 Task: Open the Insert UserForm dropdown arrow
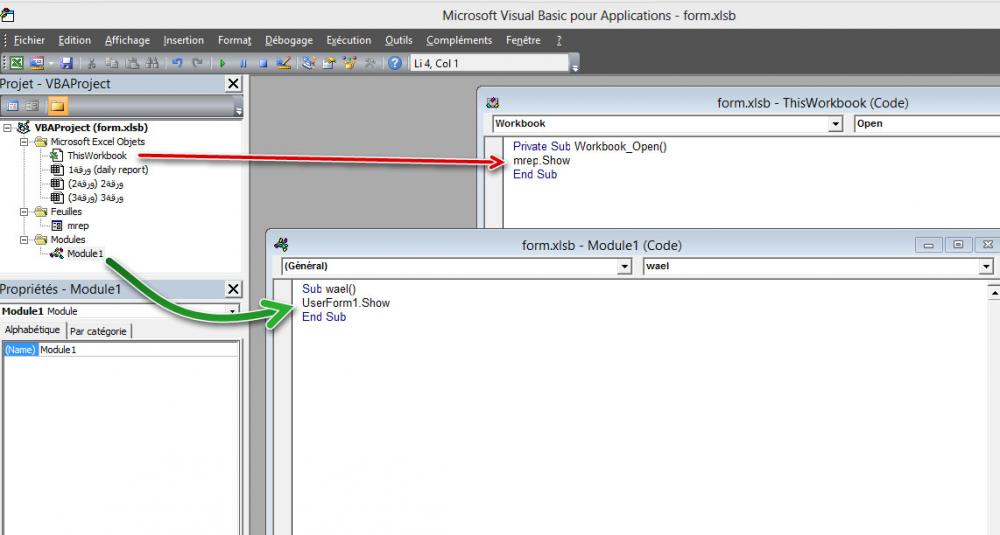click(x=50, y=63)
